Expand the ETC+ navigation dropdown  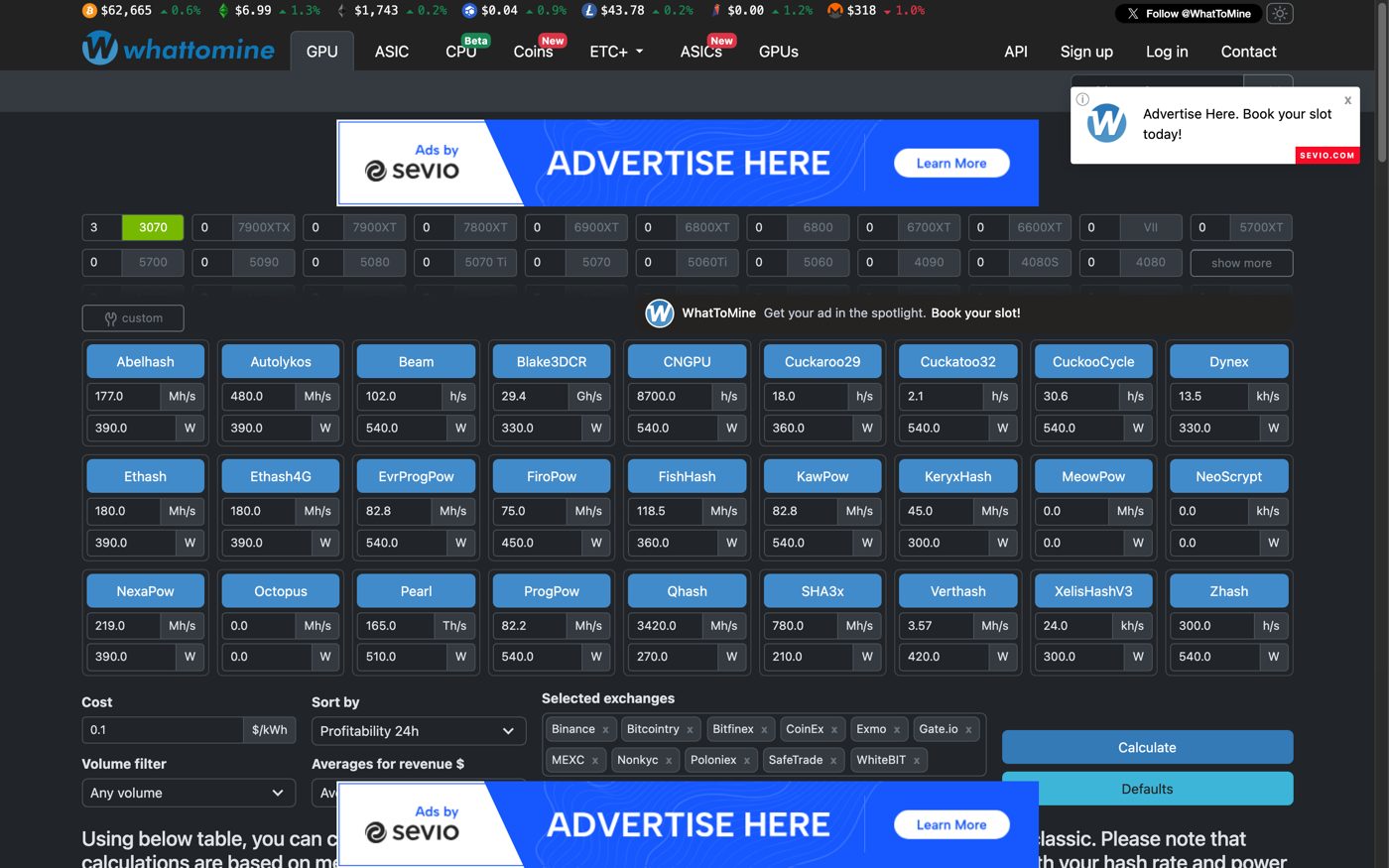click(616, 52)
